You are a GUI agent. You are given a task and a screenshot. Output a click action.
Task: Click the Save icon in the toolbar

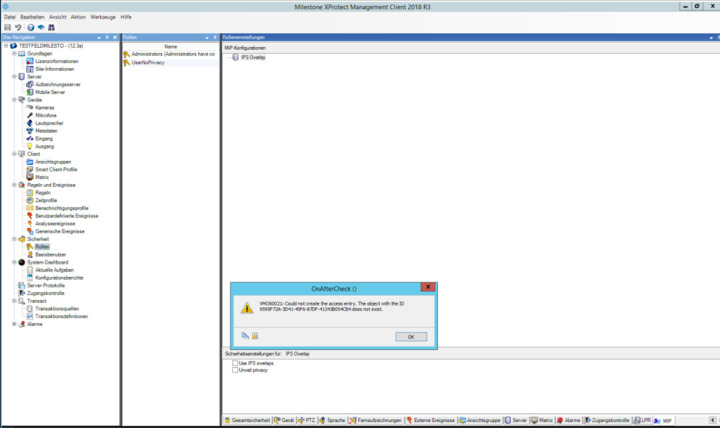(x=6, y=27)
